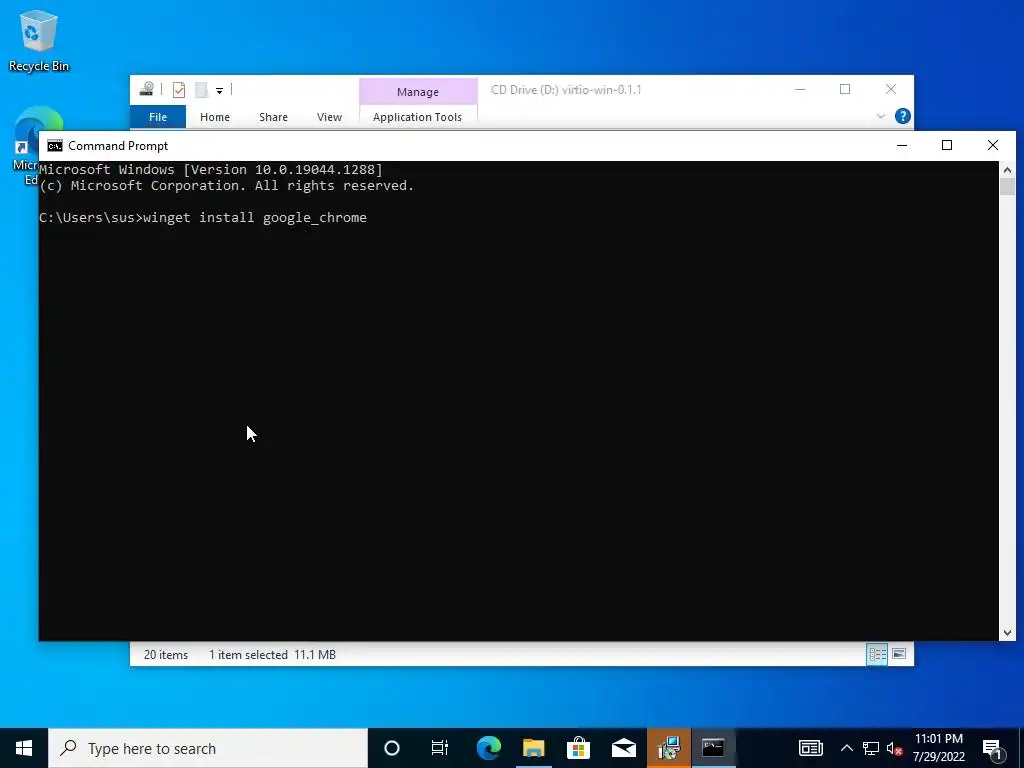
Task: Close the Command Prompt window
Action: [993, 146]
